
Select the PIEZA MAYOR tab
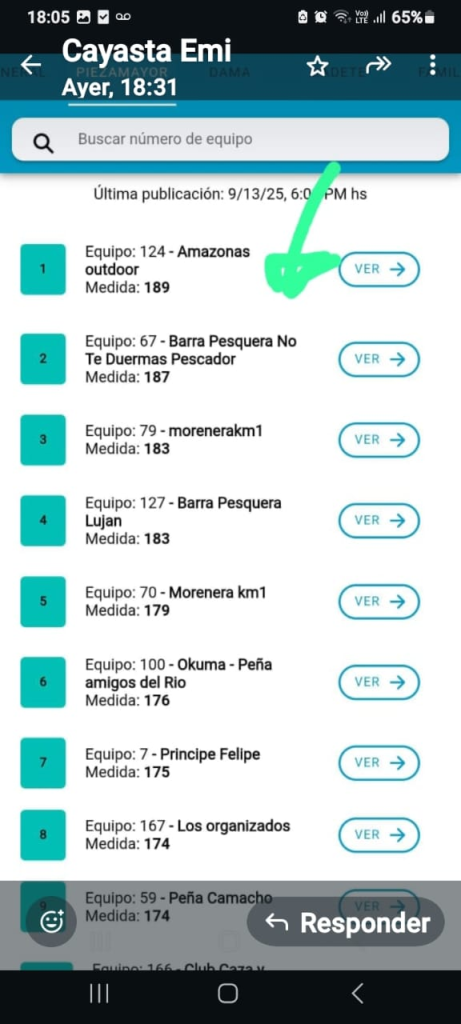point(122,72)
